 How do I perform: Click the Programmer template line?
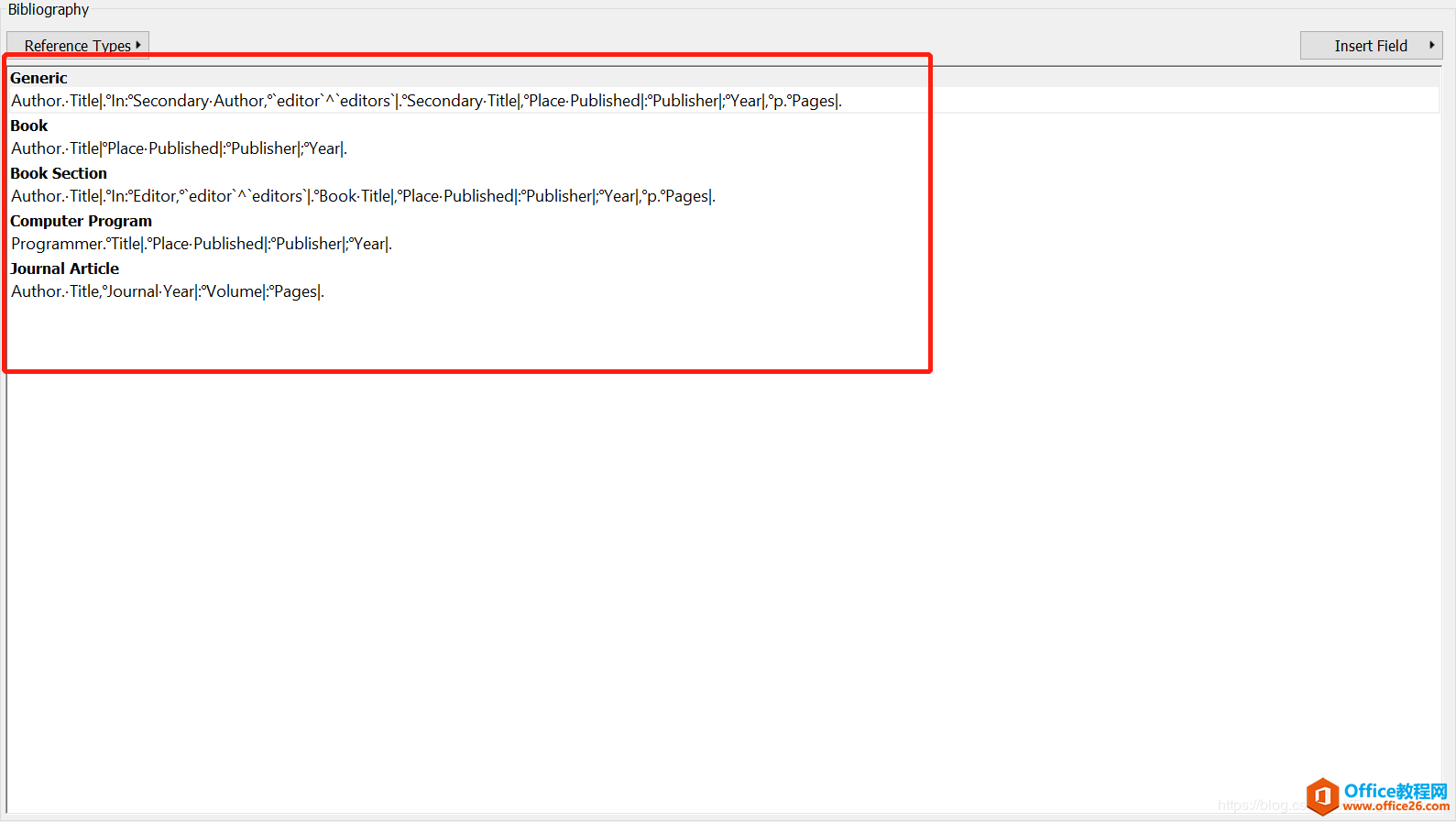click(x=202, y=244)
